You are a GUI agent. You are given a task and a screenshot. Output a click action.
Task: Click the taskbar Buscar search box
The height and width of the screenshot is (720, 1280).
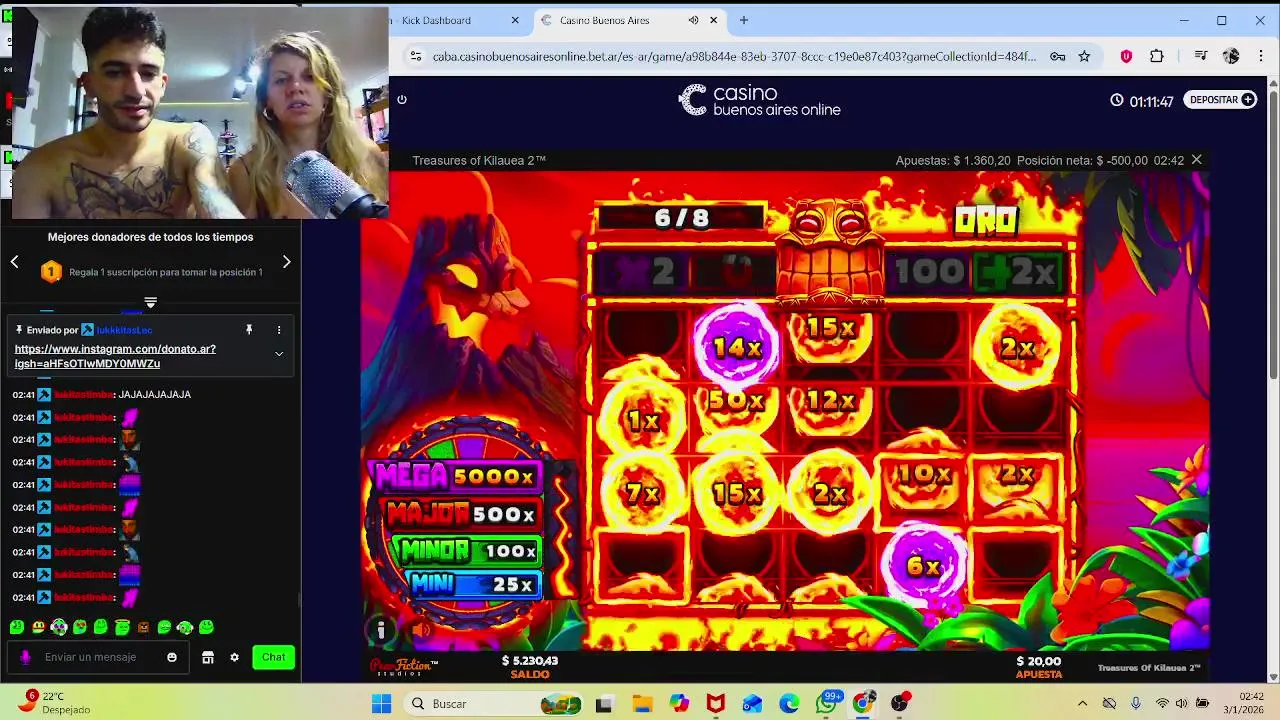click(494, 704)
